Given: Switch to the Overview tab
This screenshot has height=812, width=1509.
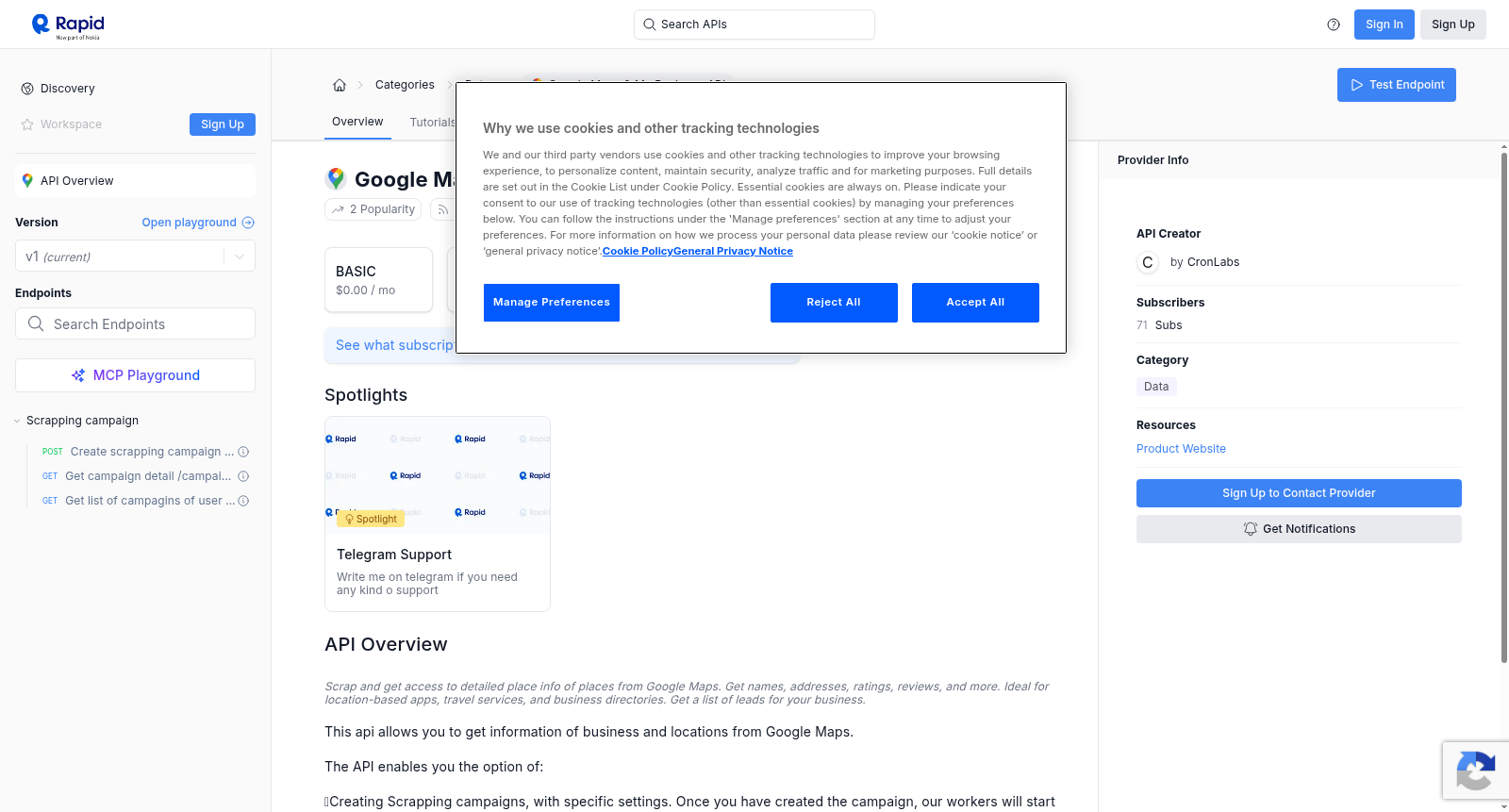Looking at the screenshot, I should coord(357,122).
